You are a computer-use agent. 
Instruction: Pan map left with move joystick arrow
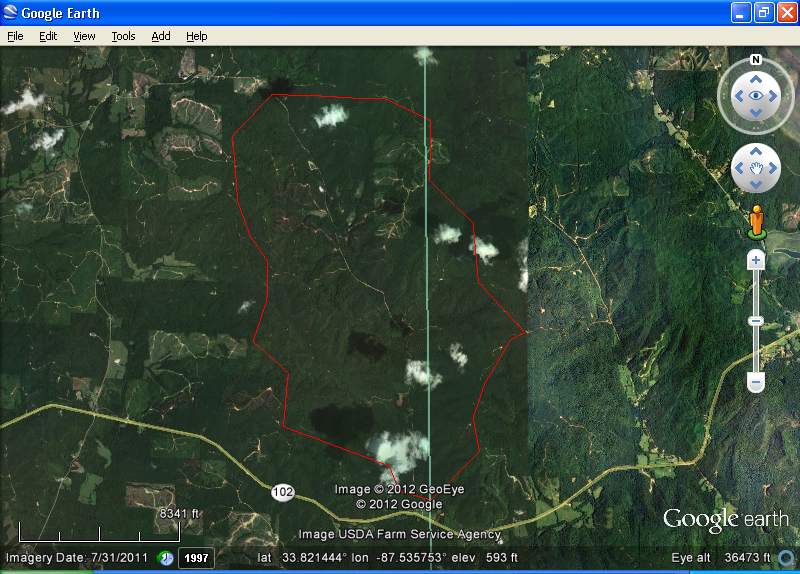[x=741, y=168]
